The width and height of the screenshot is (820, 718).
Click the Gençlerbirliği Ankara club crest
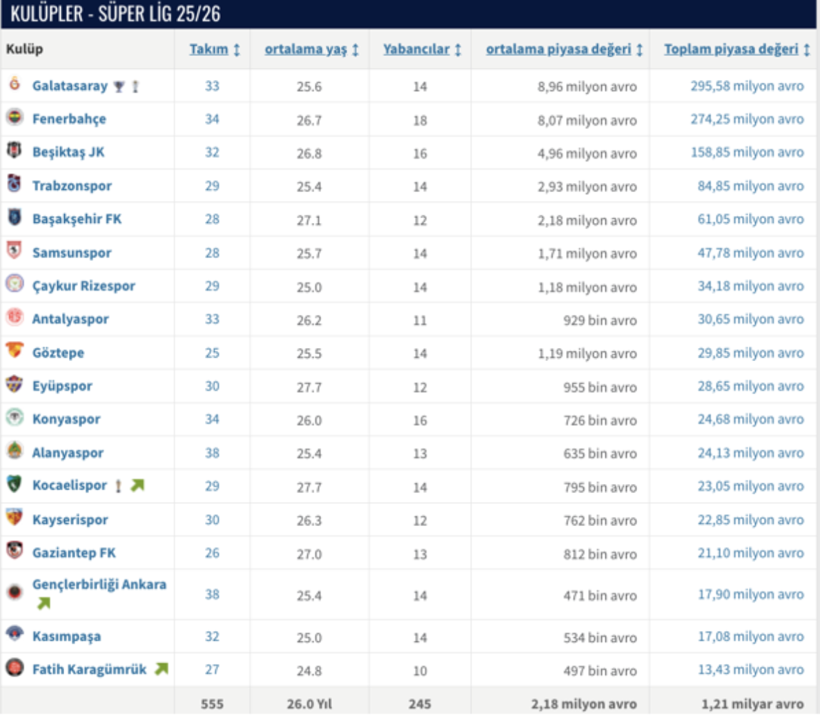[15, 592]
